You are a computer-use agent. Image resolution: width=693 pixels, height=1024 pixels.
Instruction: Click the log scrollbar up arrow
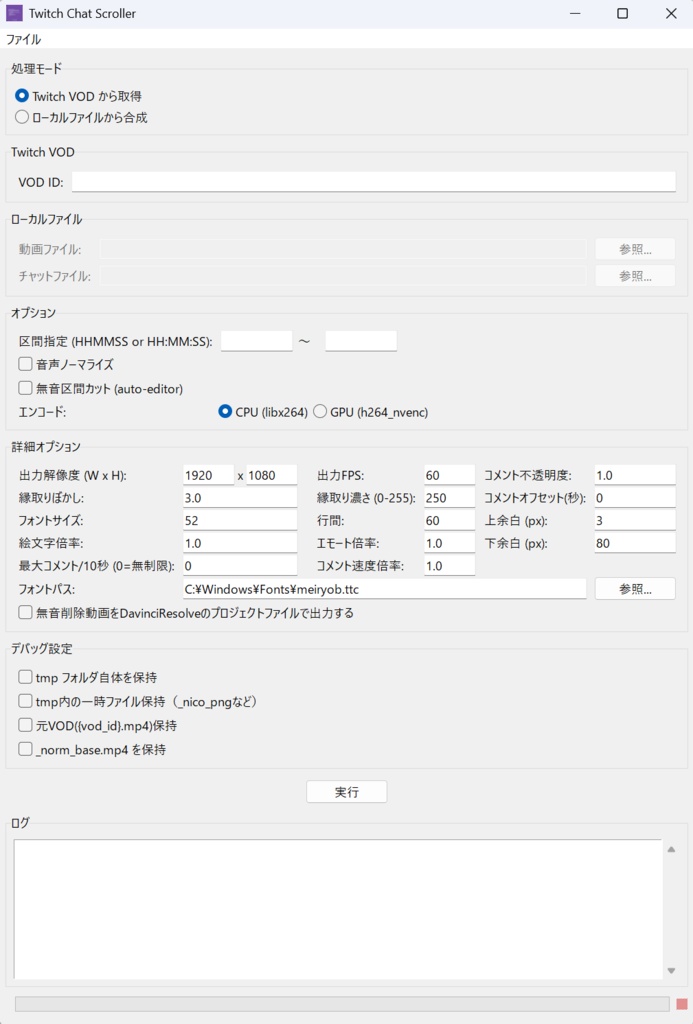671,849
